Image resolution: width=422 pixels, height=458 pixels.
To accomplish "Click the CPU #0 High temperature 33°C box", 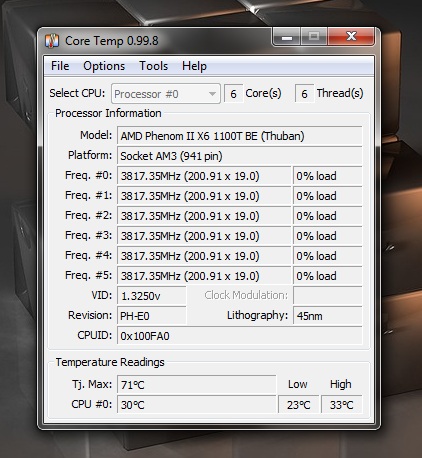I will tap(342, 405).
